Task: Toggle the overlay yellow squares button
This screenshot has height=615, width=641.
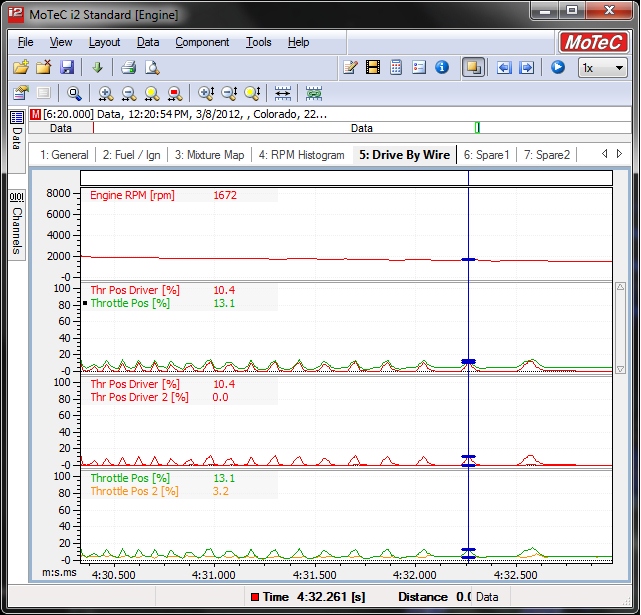Action: tap(473, 67)
